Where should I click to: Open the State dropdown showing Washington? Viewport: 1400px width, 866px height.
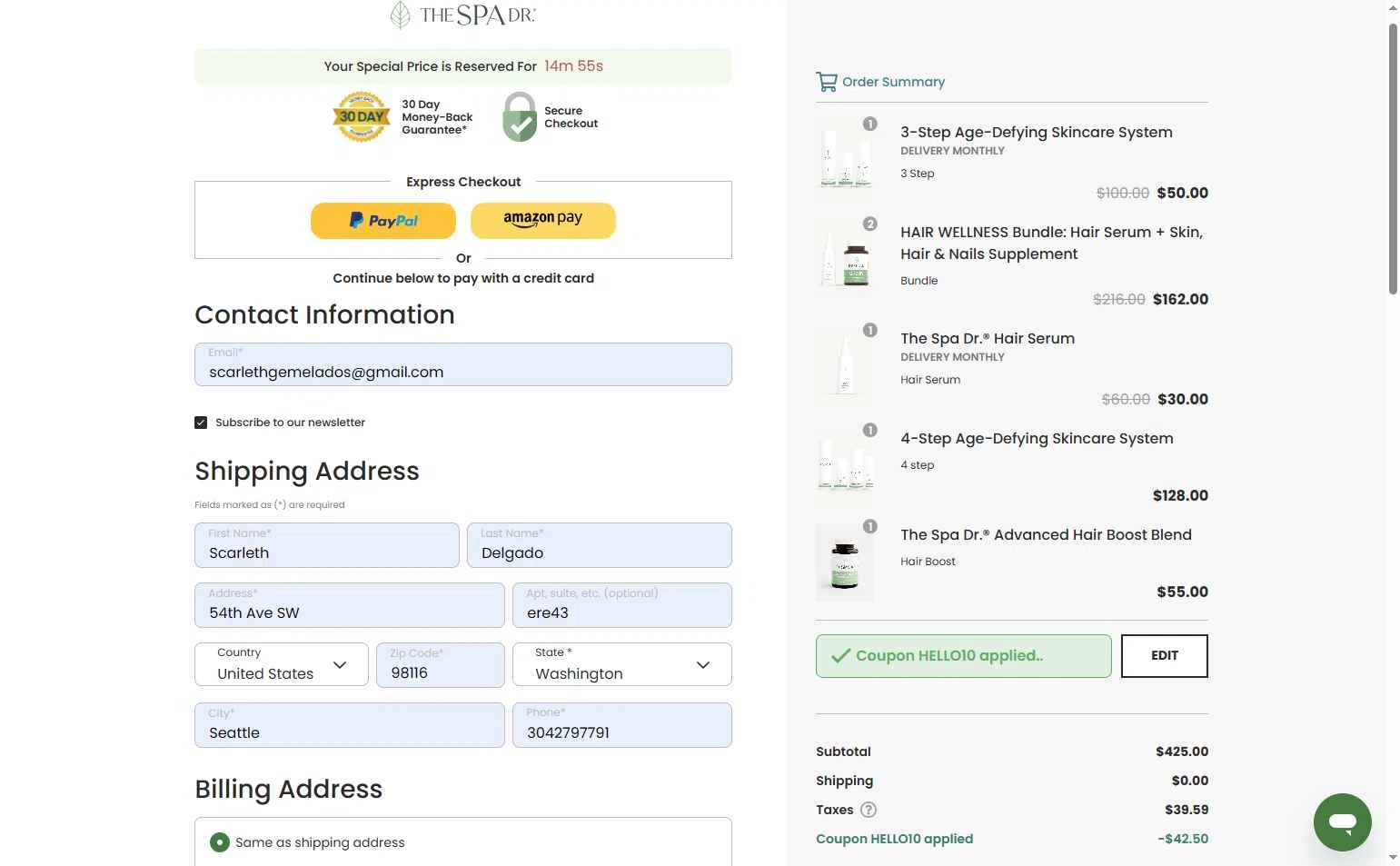click(x=622, y=664)
